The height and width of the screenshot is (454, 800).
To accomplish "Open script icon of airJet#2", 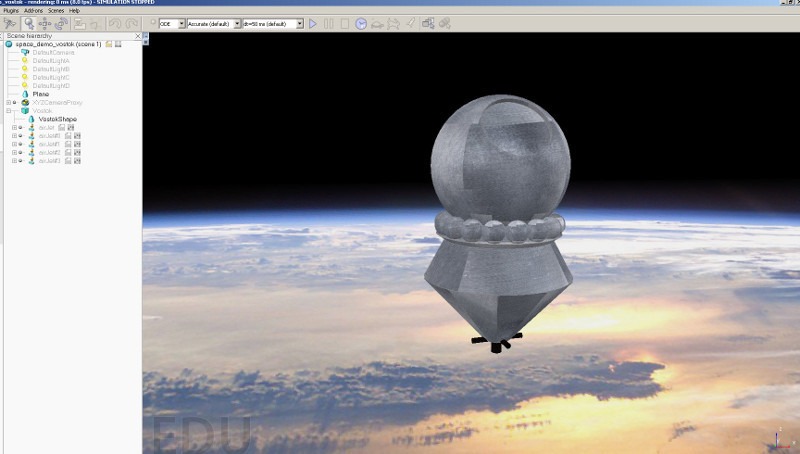I will (x=68, y=152).
